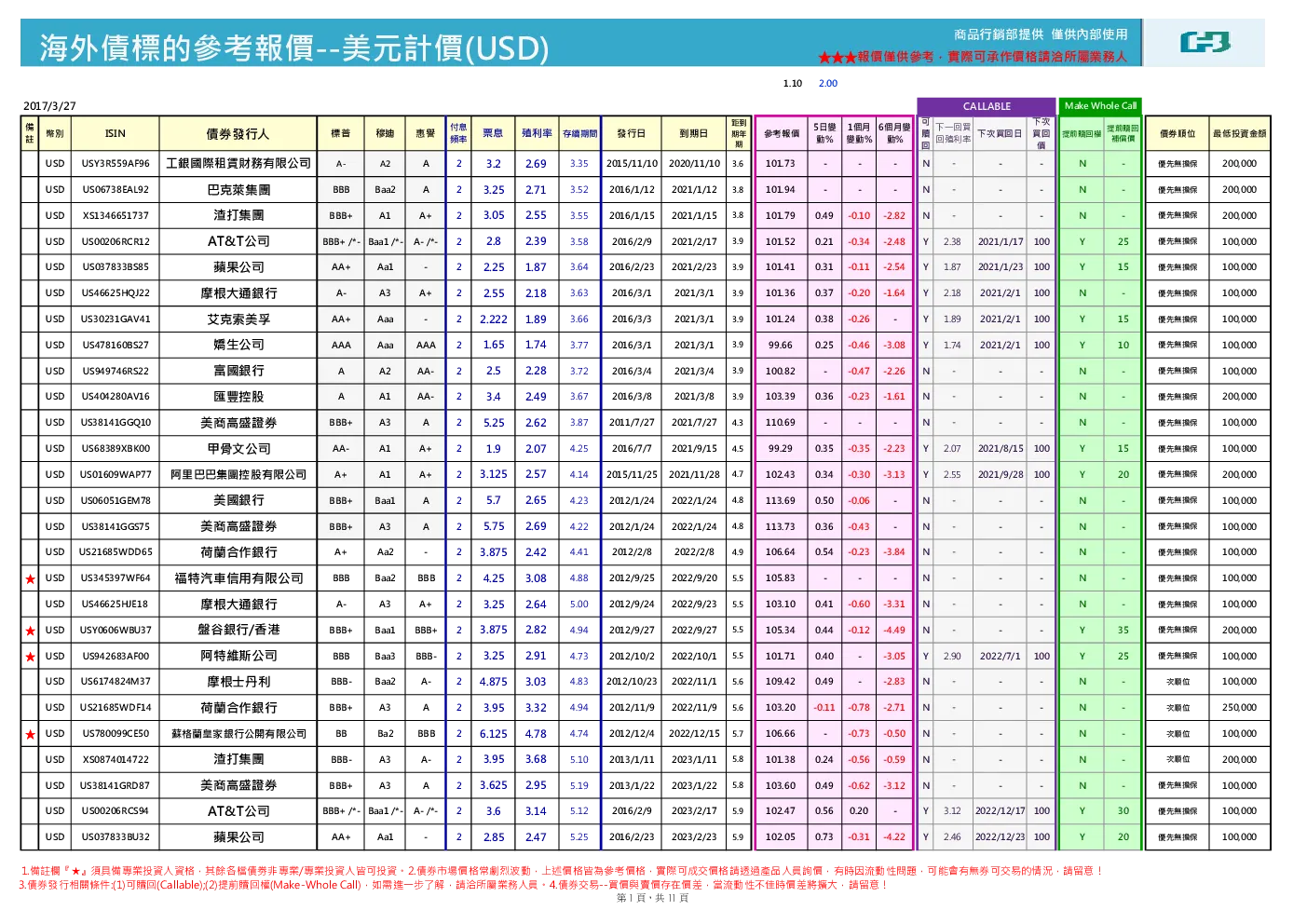
Task: Select the red star beside 蘇格蘭皇家銀行公開有限公司
Action: tap(30, 735)
